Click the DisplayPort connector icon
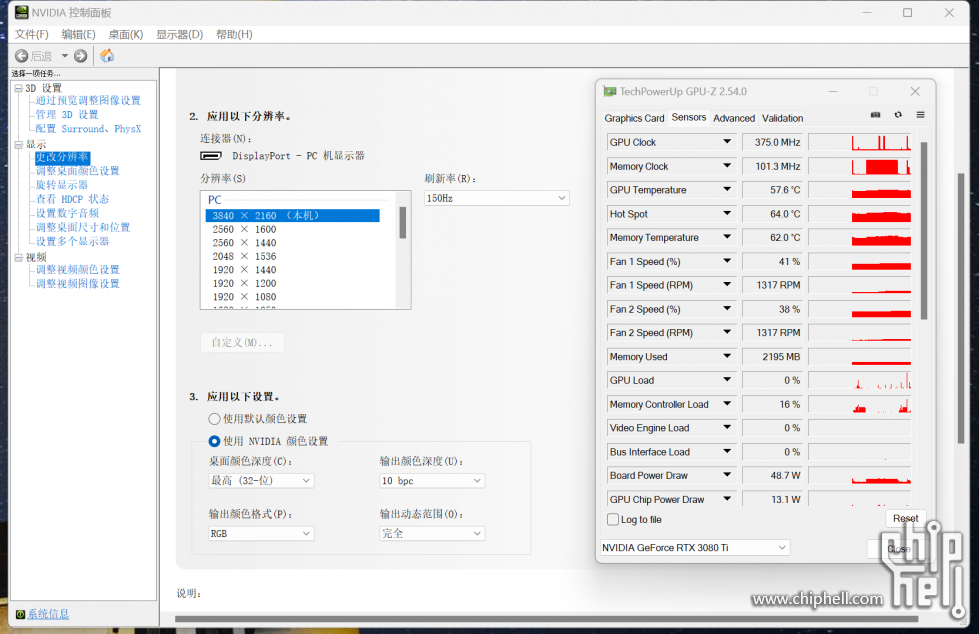Image resolution: width=979 pixels, height=634 pixels. pyautogui.click(x=211, y=156)
